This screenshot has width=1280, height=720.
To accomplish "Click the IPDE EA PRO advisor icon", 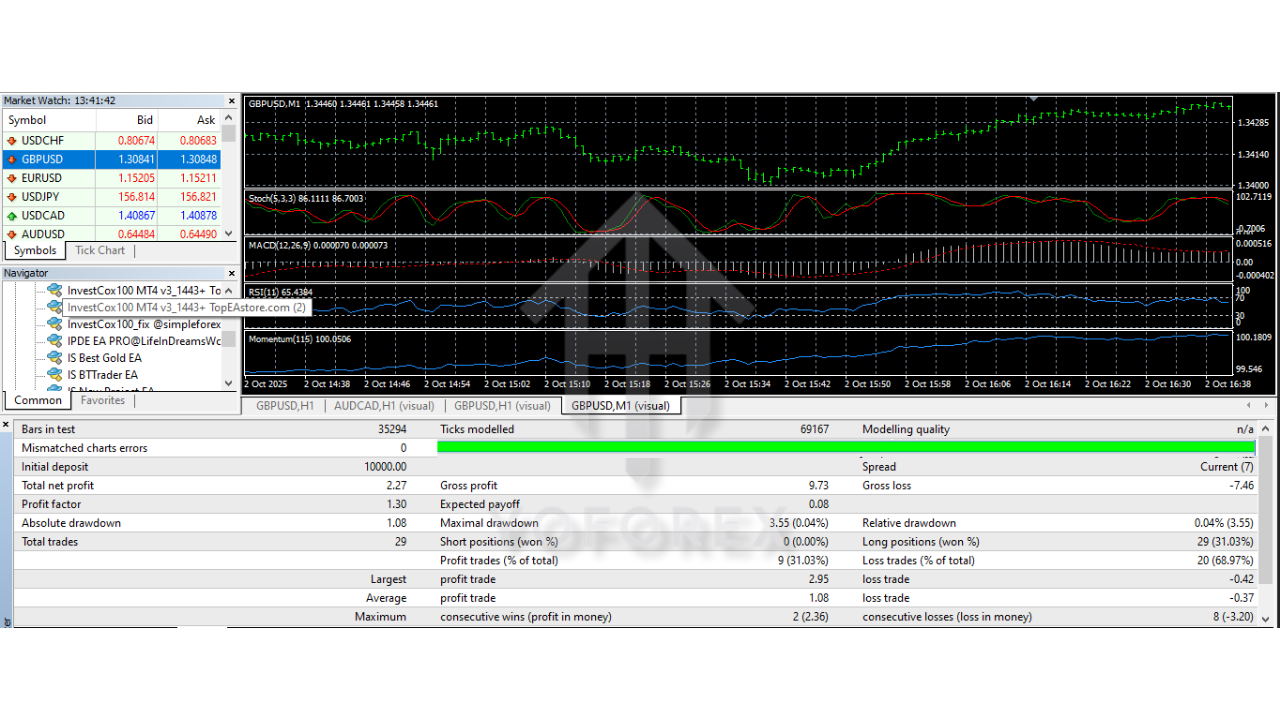I will point(55,340).
